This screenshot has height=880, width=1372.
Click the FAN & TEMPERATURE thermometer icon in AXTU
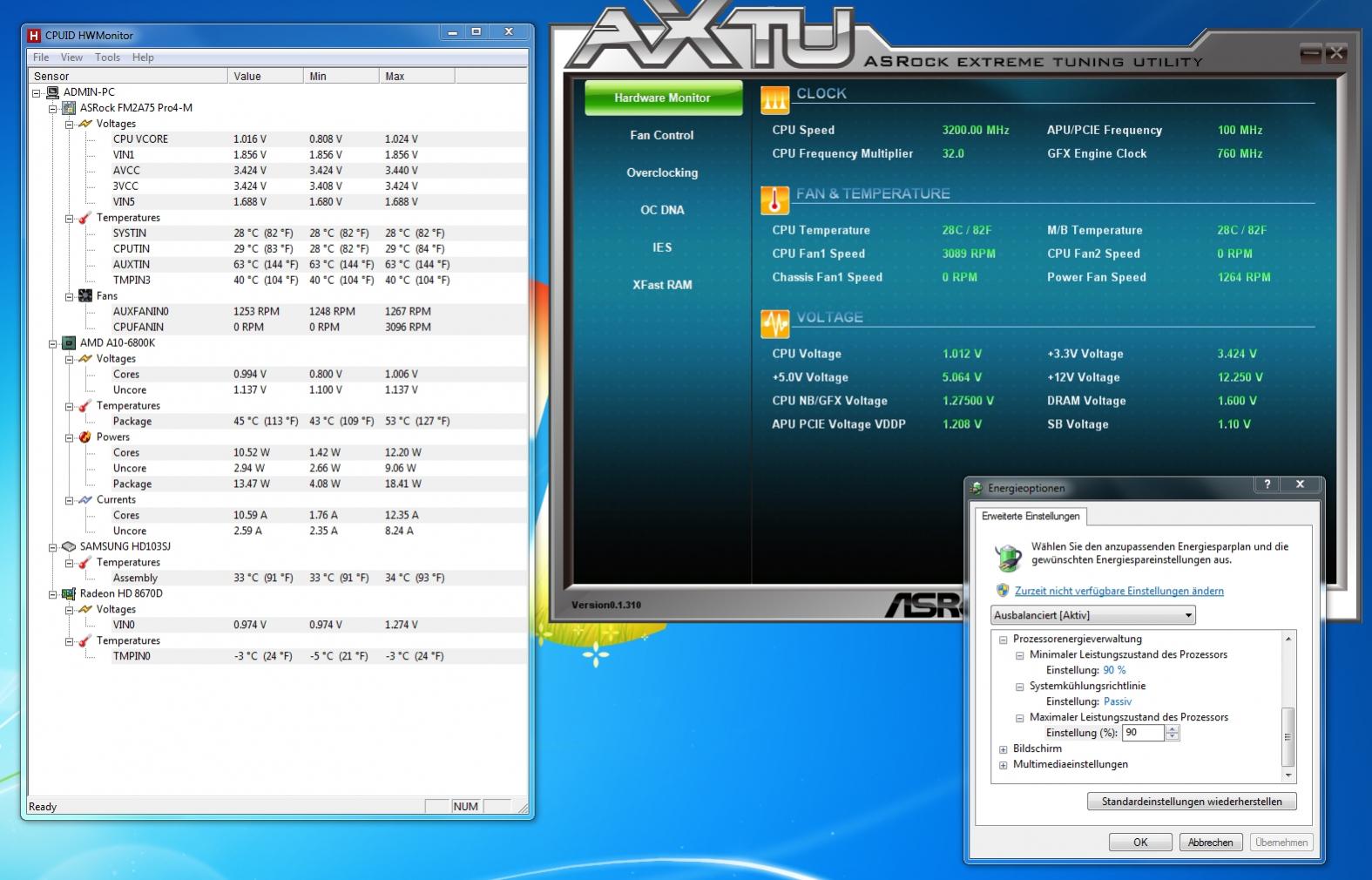click(x=774, y=200)
